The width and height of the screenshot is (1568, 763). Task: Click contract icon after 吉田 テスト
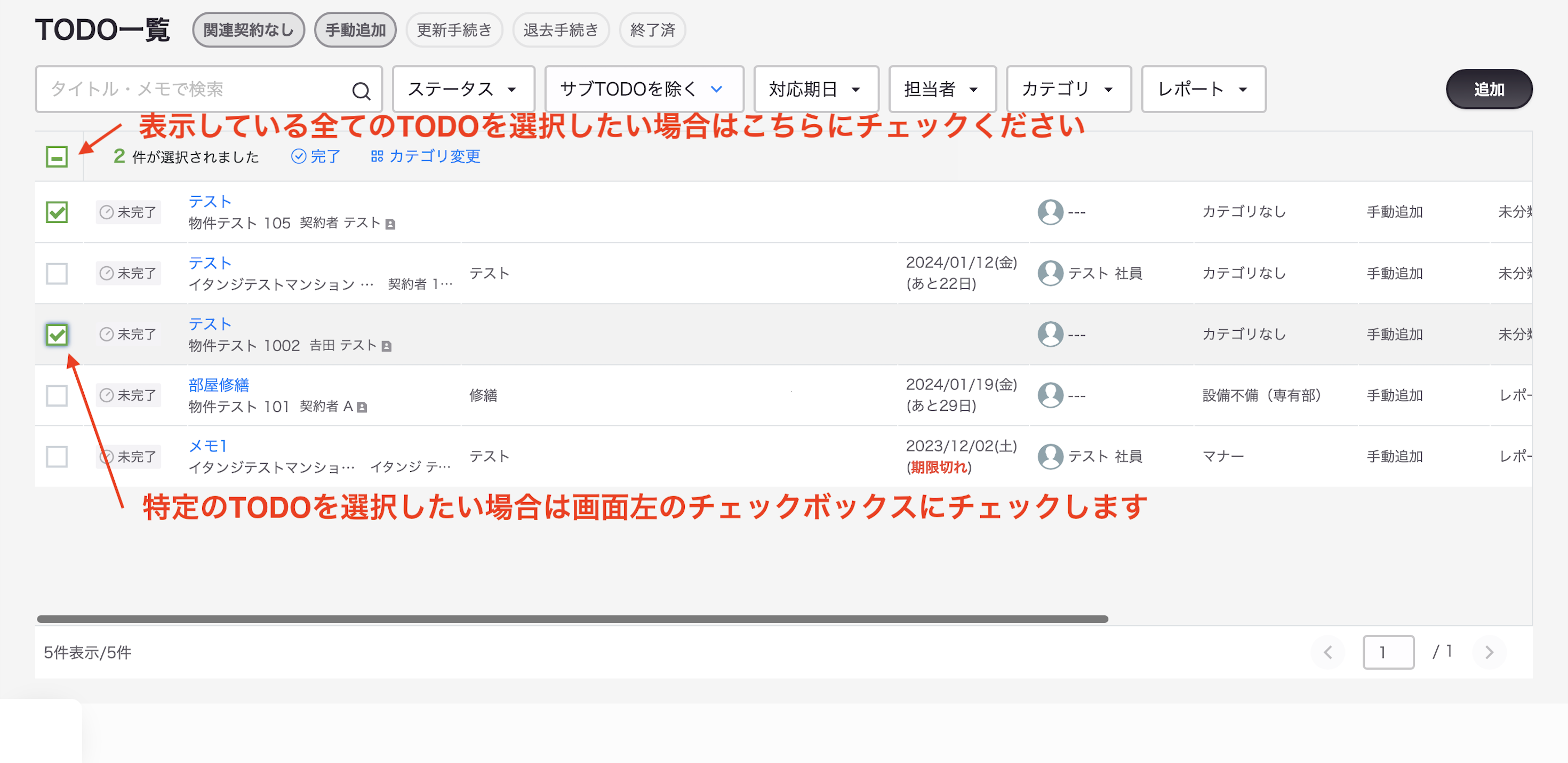tap(387, 346)
